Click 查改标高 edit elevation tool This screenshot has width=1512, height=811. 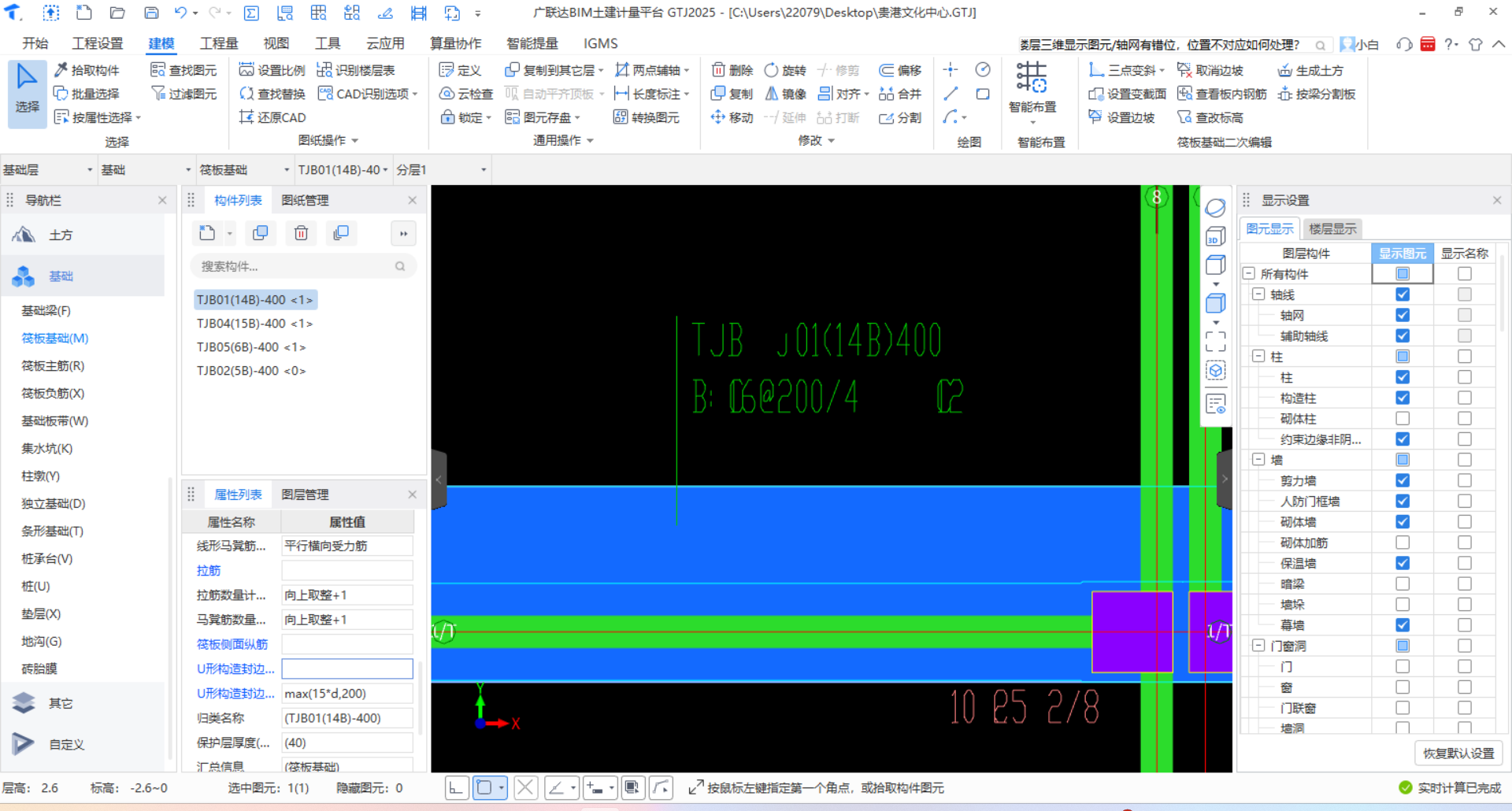click(1210, 117)
